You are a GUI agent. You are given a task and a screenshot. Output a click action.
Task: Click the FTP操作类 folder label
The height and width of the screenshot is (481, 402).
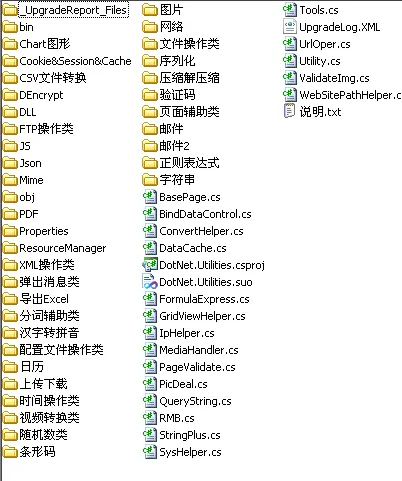[x=46, y=129]
